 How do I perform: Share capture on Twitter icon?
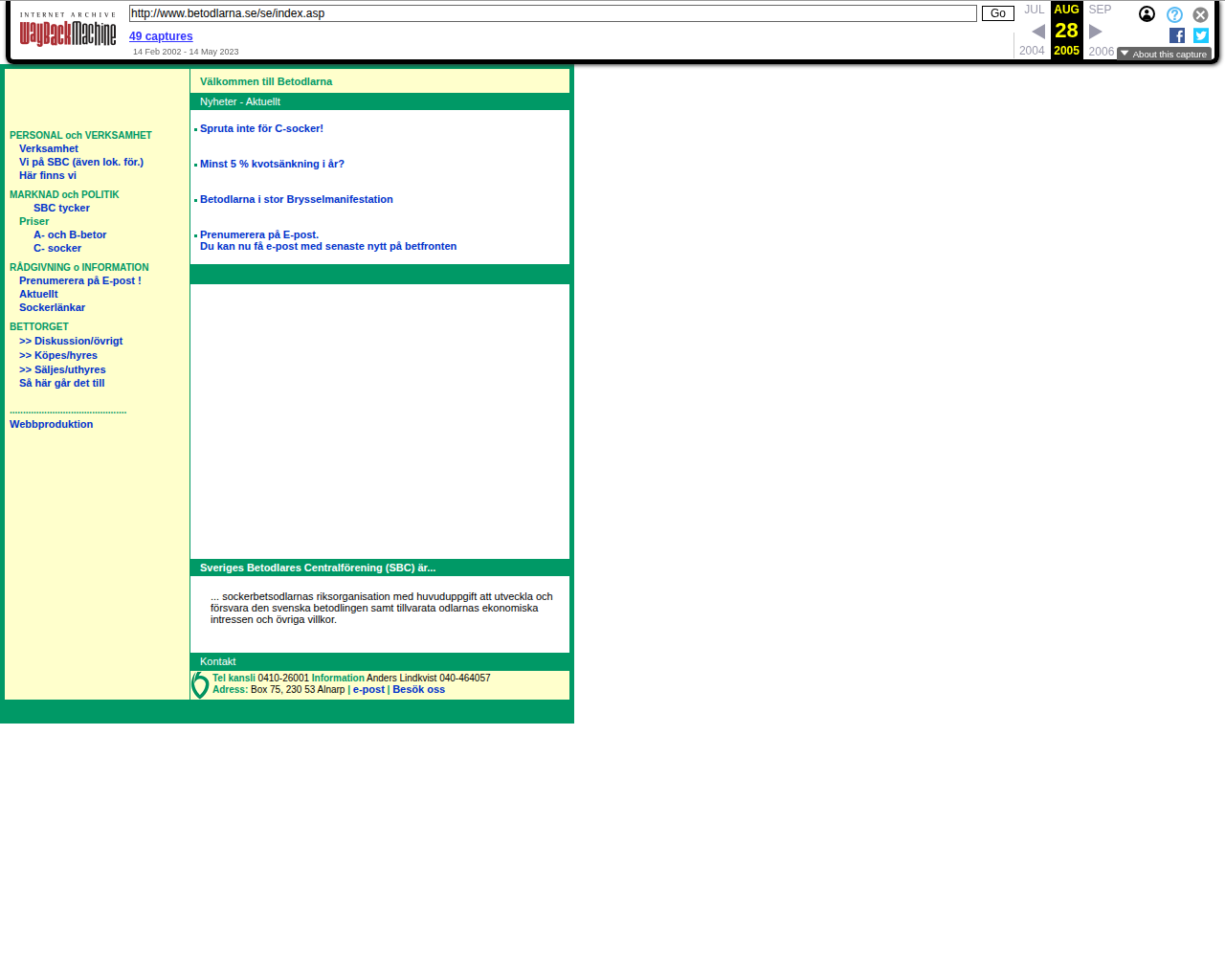(x=1201, y=35)
